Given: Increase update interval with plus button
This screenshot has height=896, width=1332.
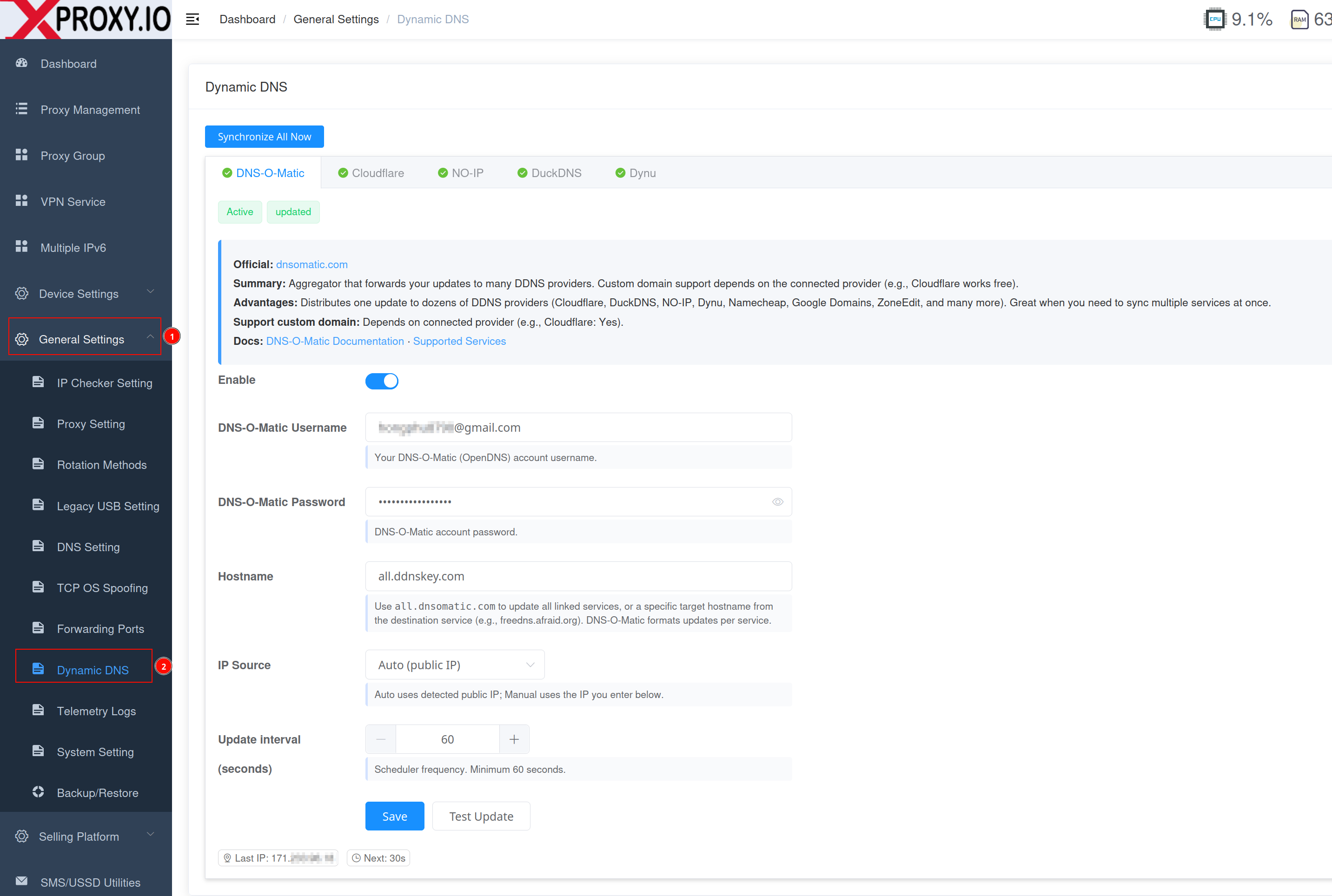Looking at the screenshot, I should pos(514,739).
